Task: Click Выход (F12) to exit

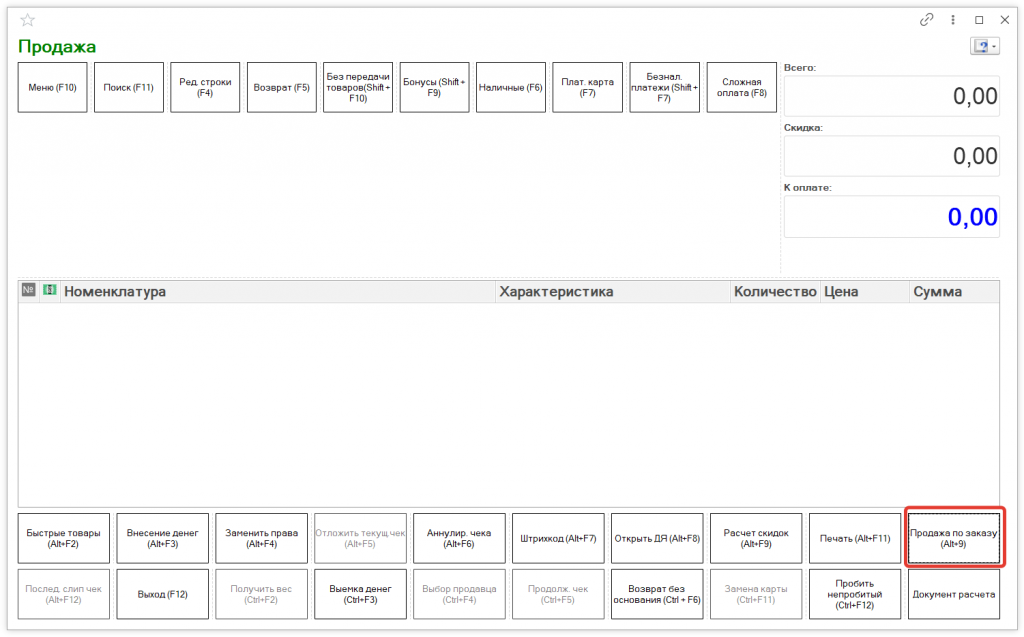Action: tap(163, 594)
